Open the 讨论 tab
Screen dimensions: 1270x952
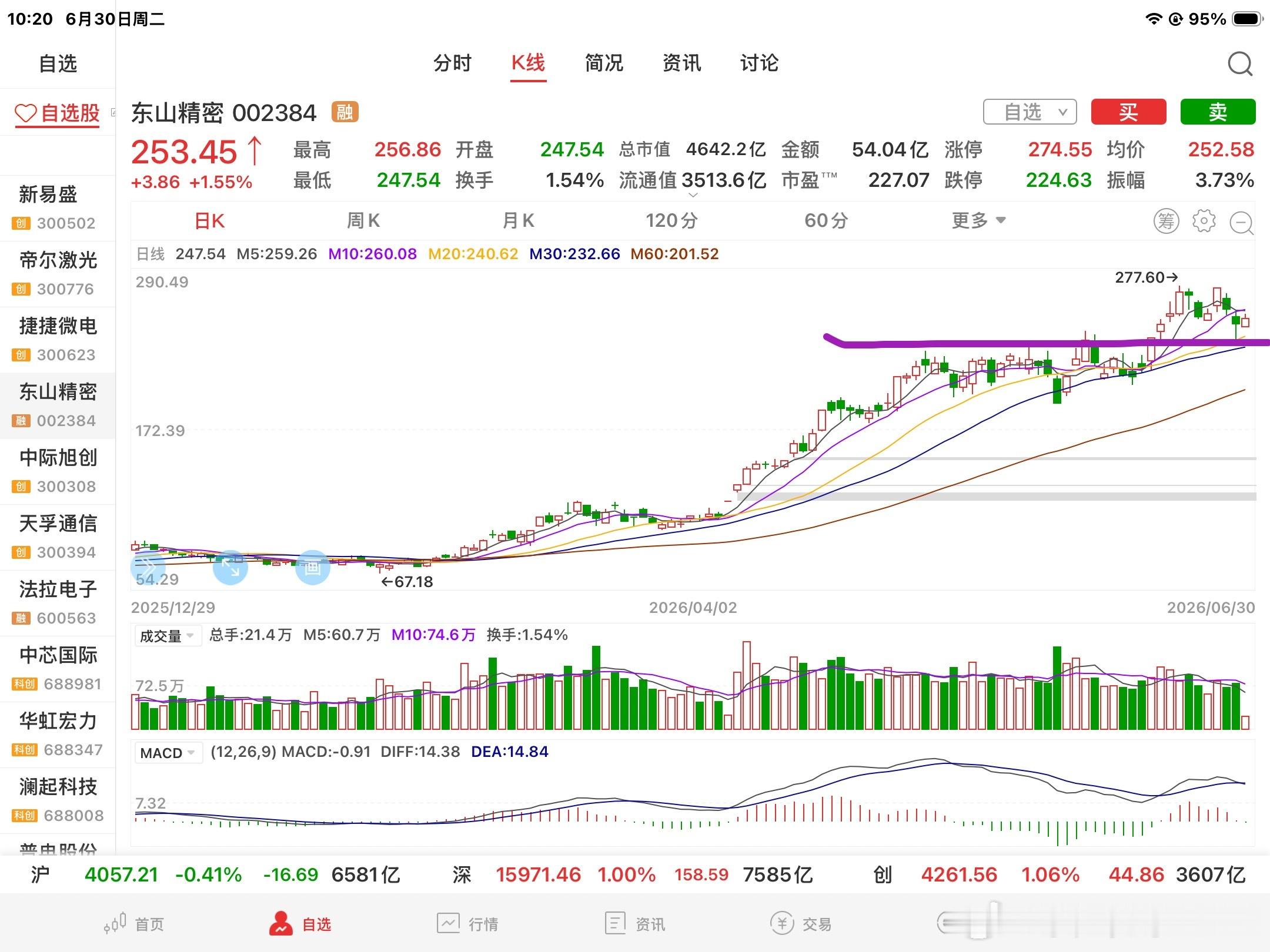[759, 63]
